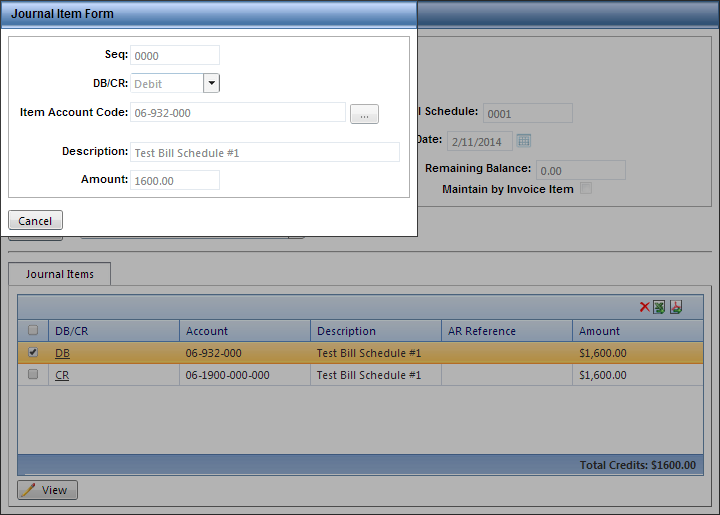Click the Total Credits: $1600.00 footer
720x515 pixels.
638,465
